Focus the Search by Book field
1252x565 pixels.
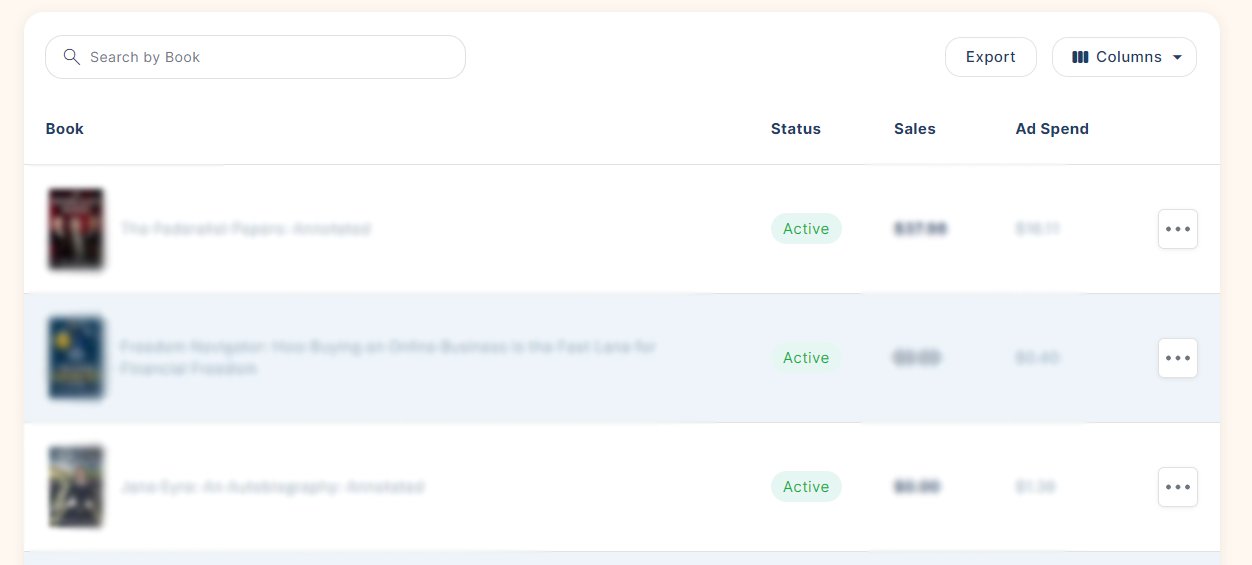(255, 57)
